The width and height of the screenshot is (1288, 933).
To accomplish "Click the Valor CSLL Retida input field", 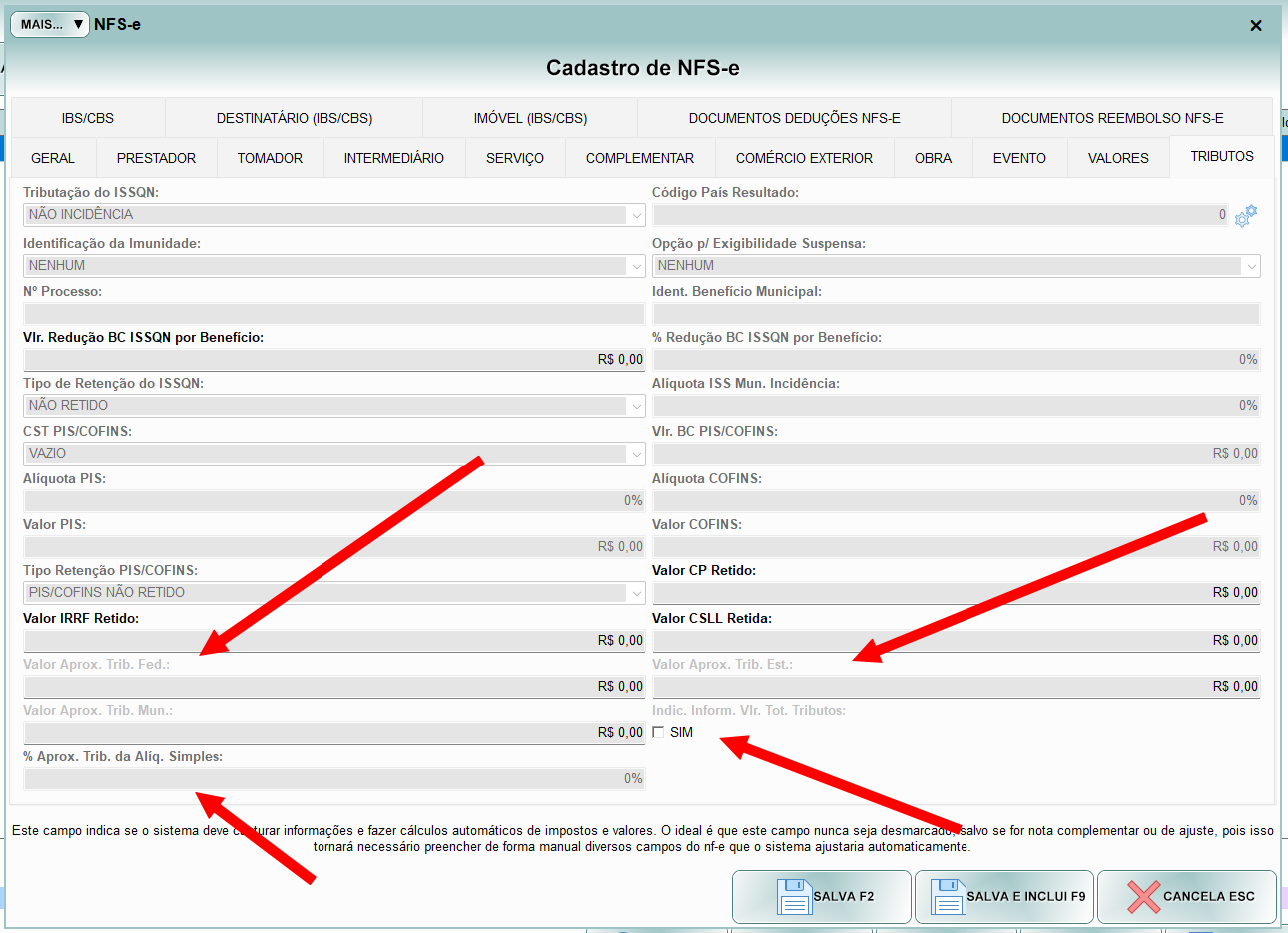I will point(956,640).
